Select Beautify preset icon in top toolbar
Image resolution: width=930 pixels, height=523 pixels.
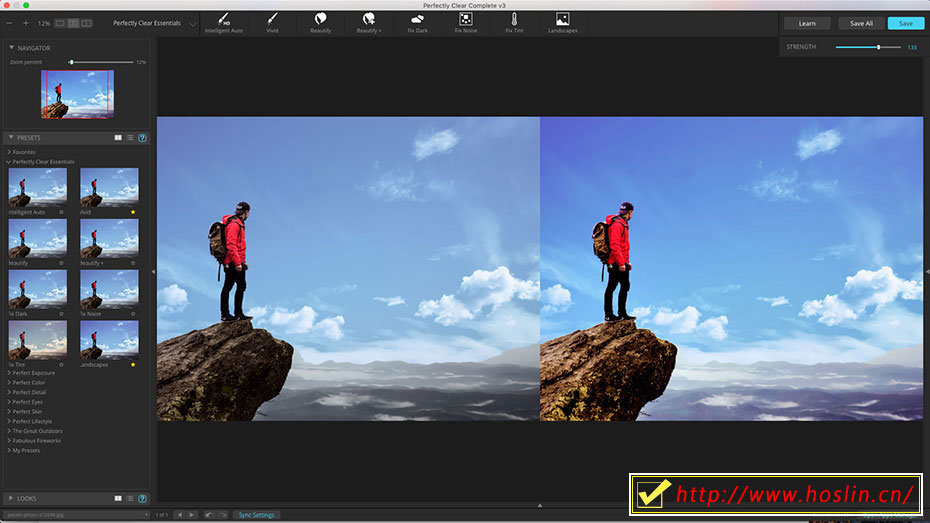point(320,23)
